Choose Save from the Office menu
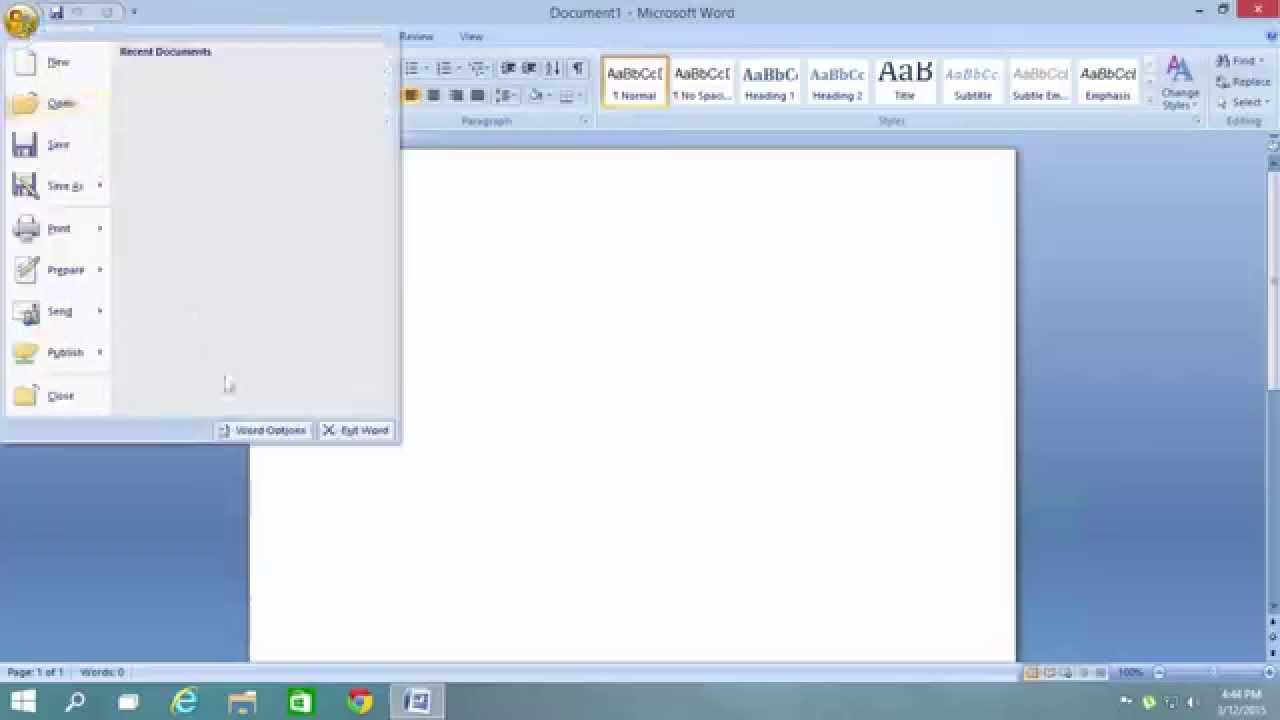Viewport: 1280px width, 720px height. pyautogui.click(x=58, y=145)
